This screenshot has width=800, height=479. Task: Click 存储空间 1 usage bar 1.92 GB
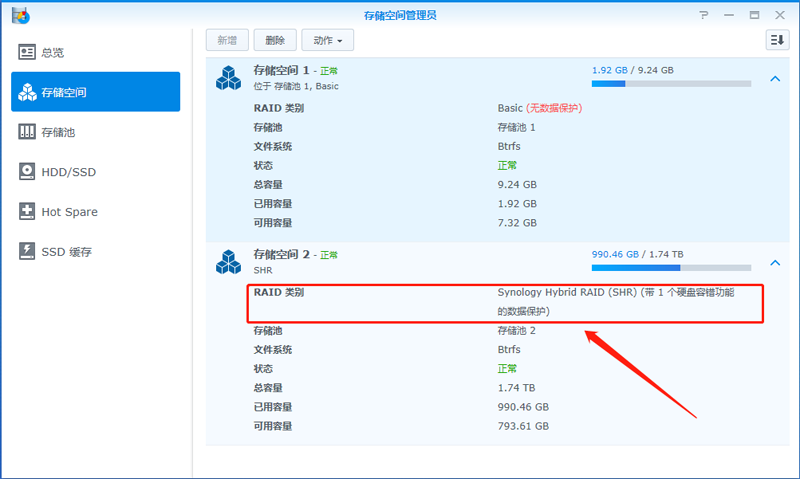(671, 84)
